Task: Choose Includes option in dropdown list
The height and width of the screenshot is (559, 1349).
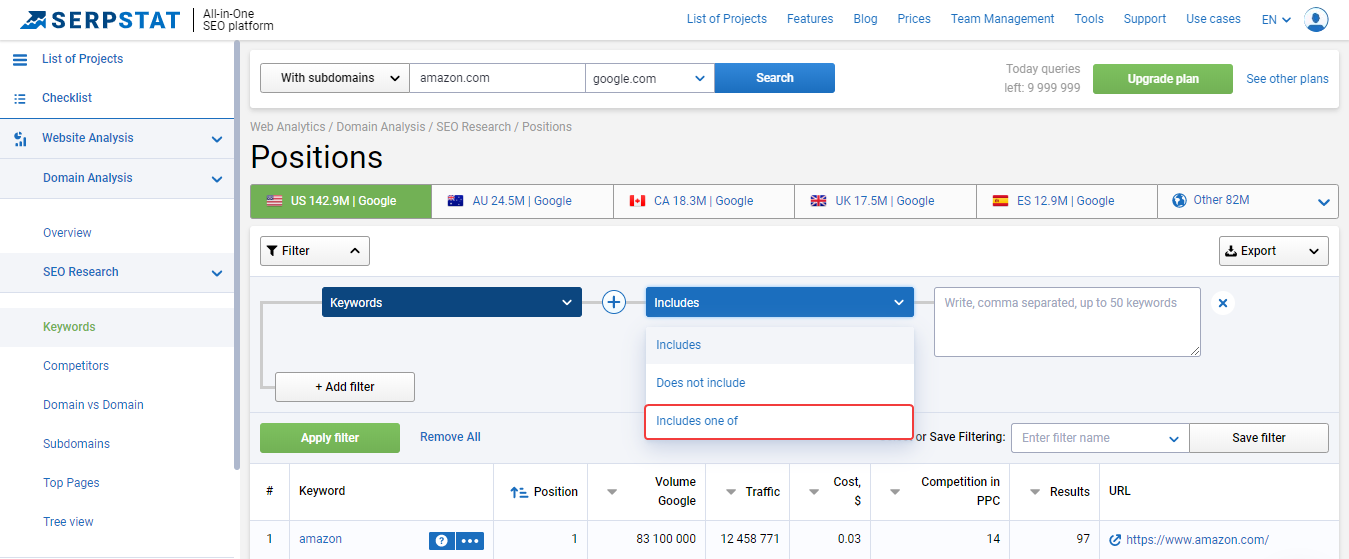Action: pyautogui.click(x=780, y=345)
